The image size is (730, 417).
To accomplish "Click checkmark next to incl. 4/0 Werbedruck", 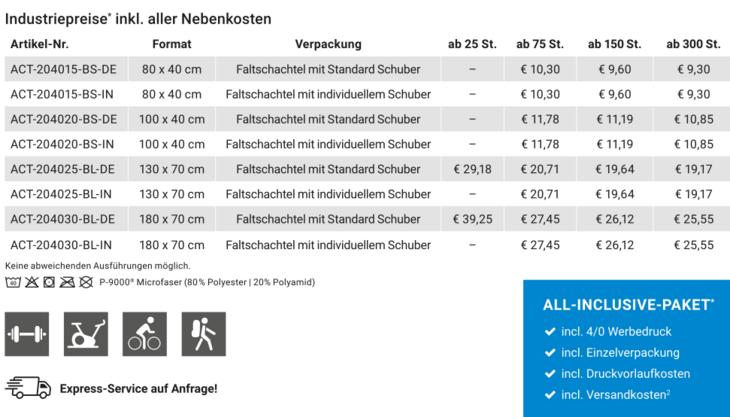I will click(x=550, y=331).
